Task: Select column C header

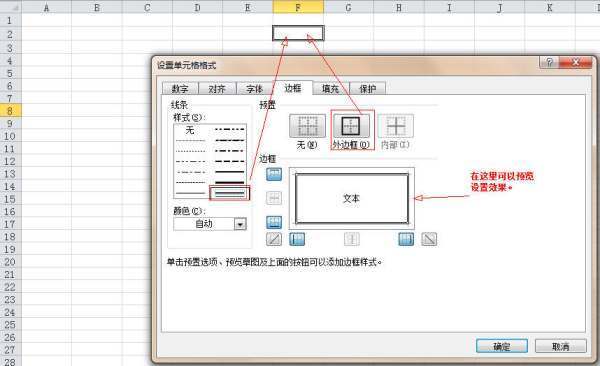Action: click(147, 7)
